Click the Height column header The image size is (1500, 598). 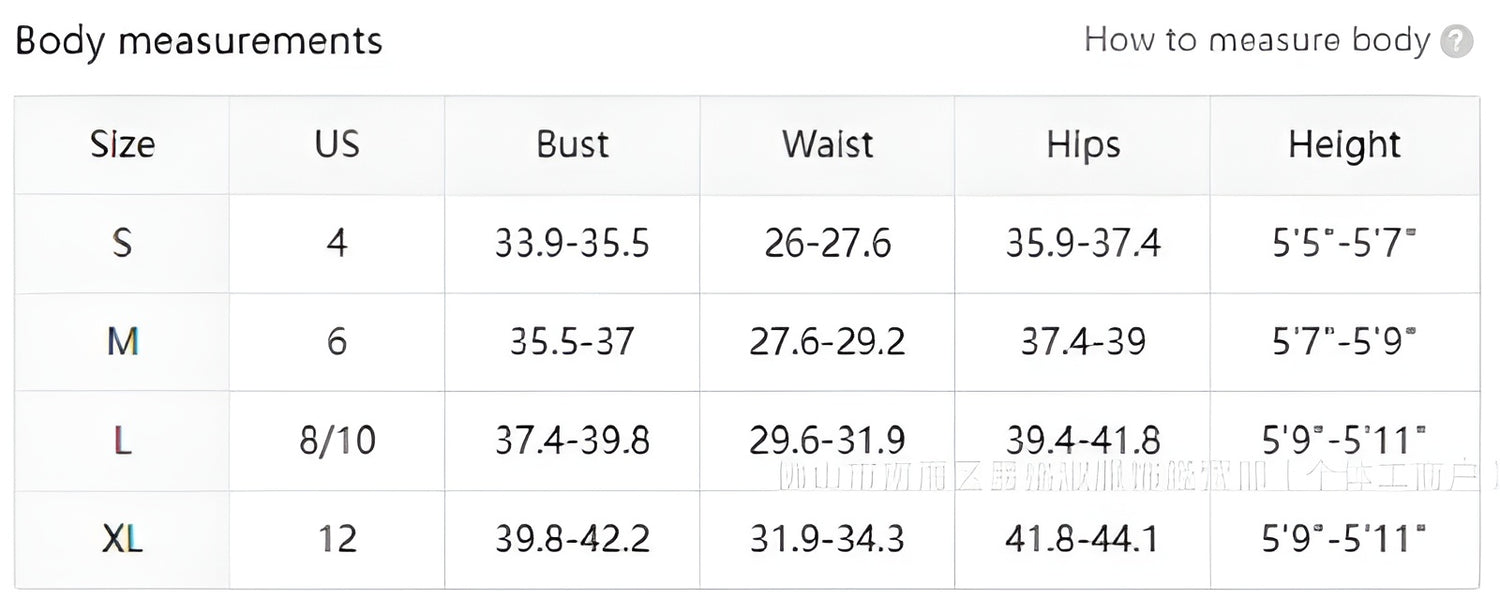pos(1344,145)
